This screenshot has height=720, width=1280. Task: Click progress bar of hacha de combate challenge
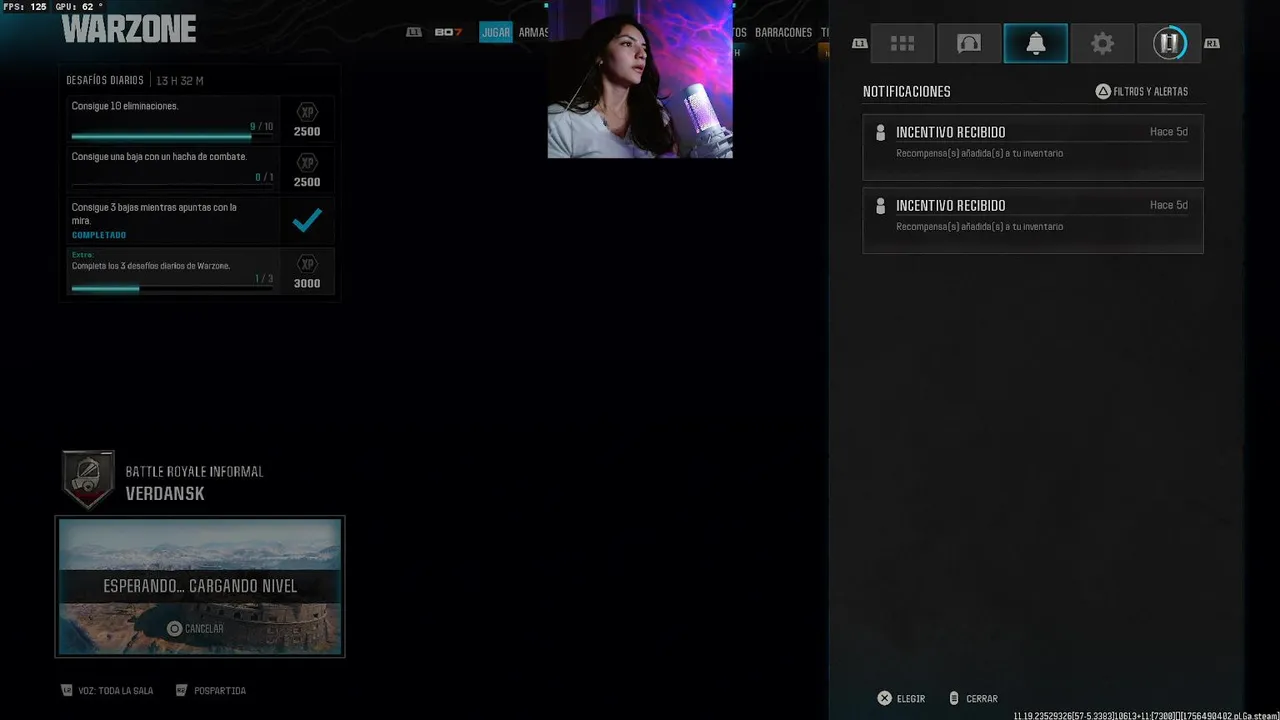click(x=171, y=187)
